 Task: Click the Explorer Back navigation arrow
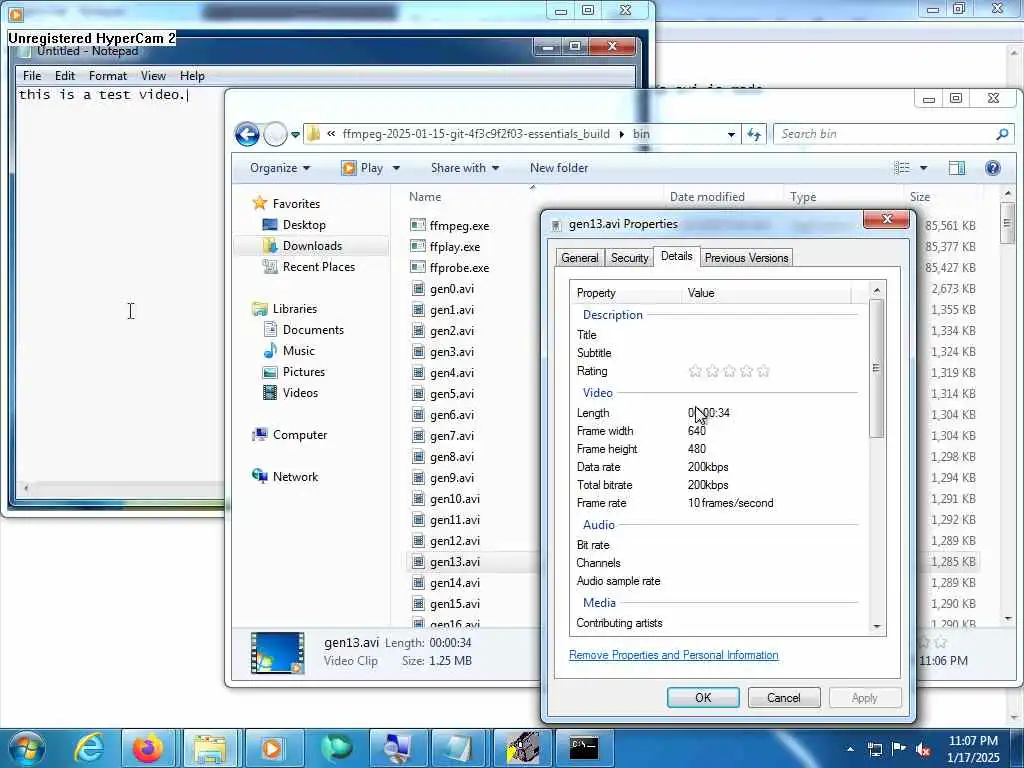coord(247,135)
